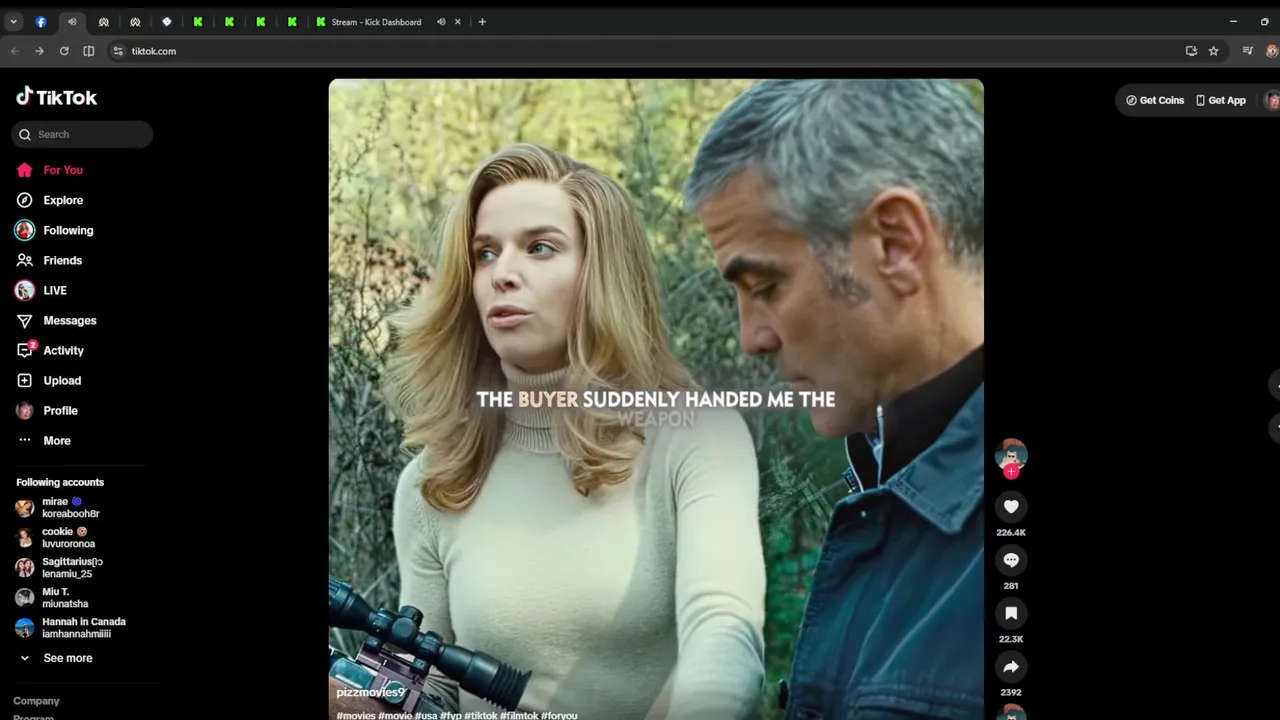1280x720 pixels.
Task: Switch to the diamond-icon browser tab
Action: click(167, 22)
